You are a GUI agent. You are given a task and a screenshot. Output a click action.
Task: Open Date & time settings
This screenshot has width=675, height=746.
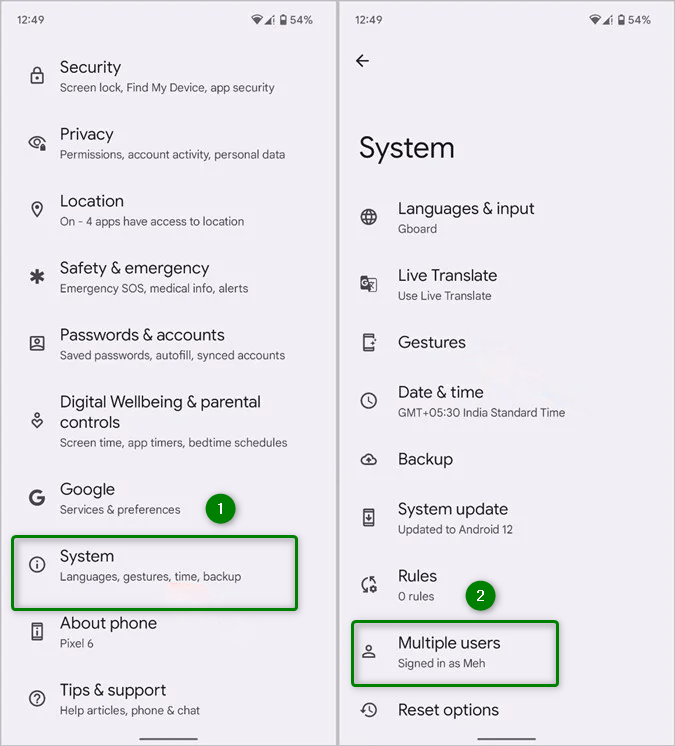(x=507, y=401)
